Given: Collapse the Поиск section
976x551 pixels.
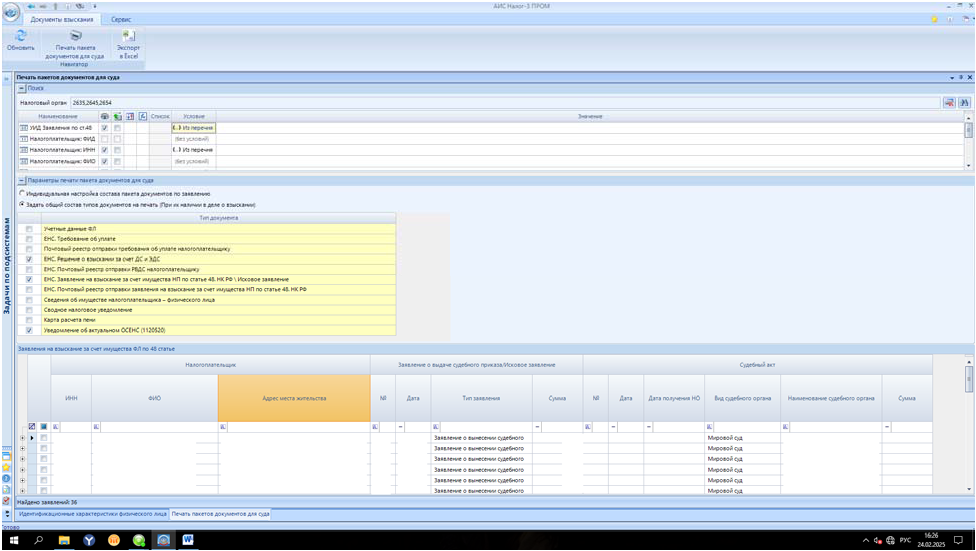Looking at the screenshot, I should click(22, 89).
